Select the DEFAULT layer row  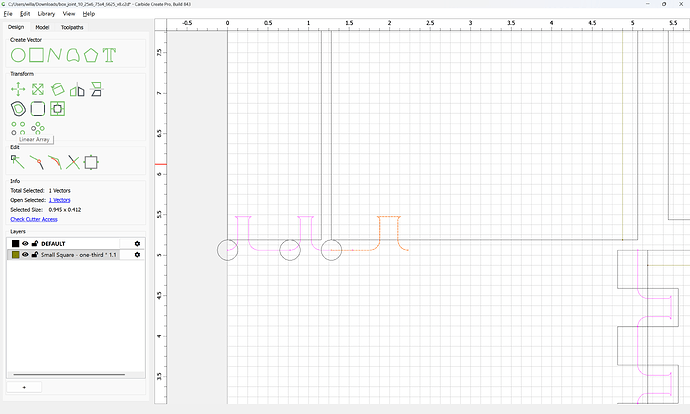tap(75, 243)
